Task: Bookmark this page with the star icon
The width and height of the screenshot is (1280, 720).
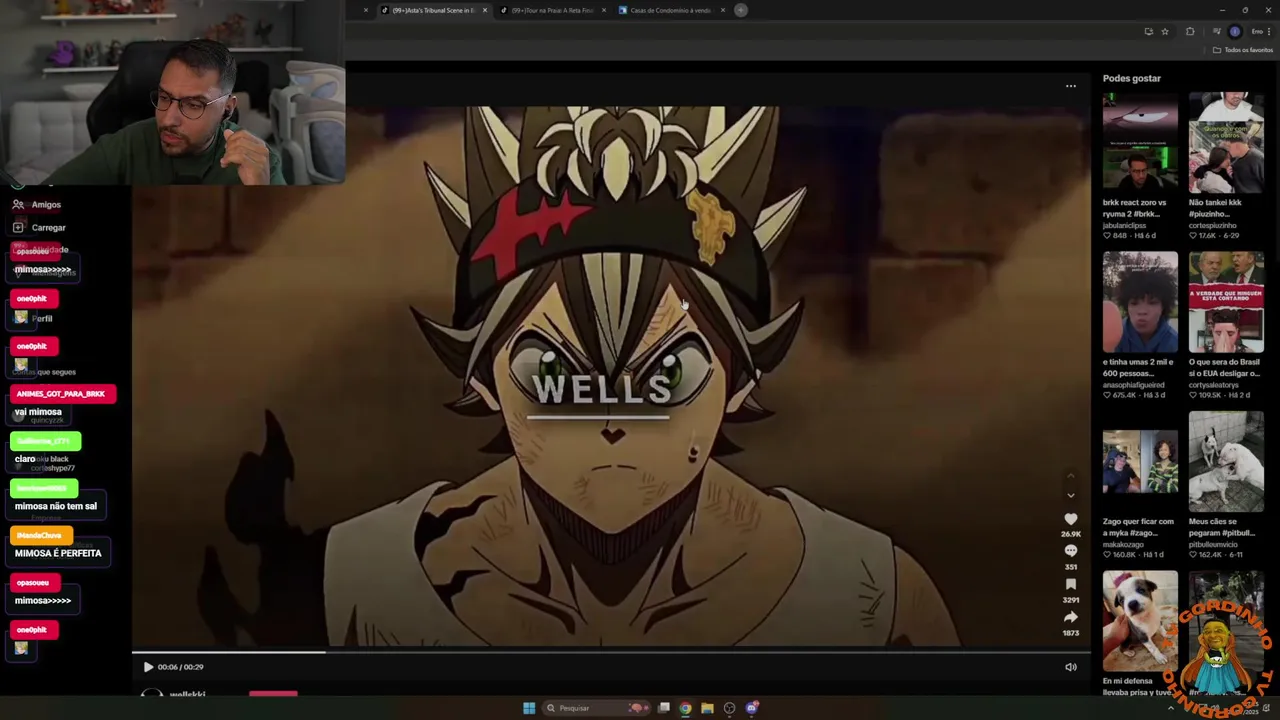Action: (1165, 31)
